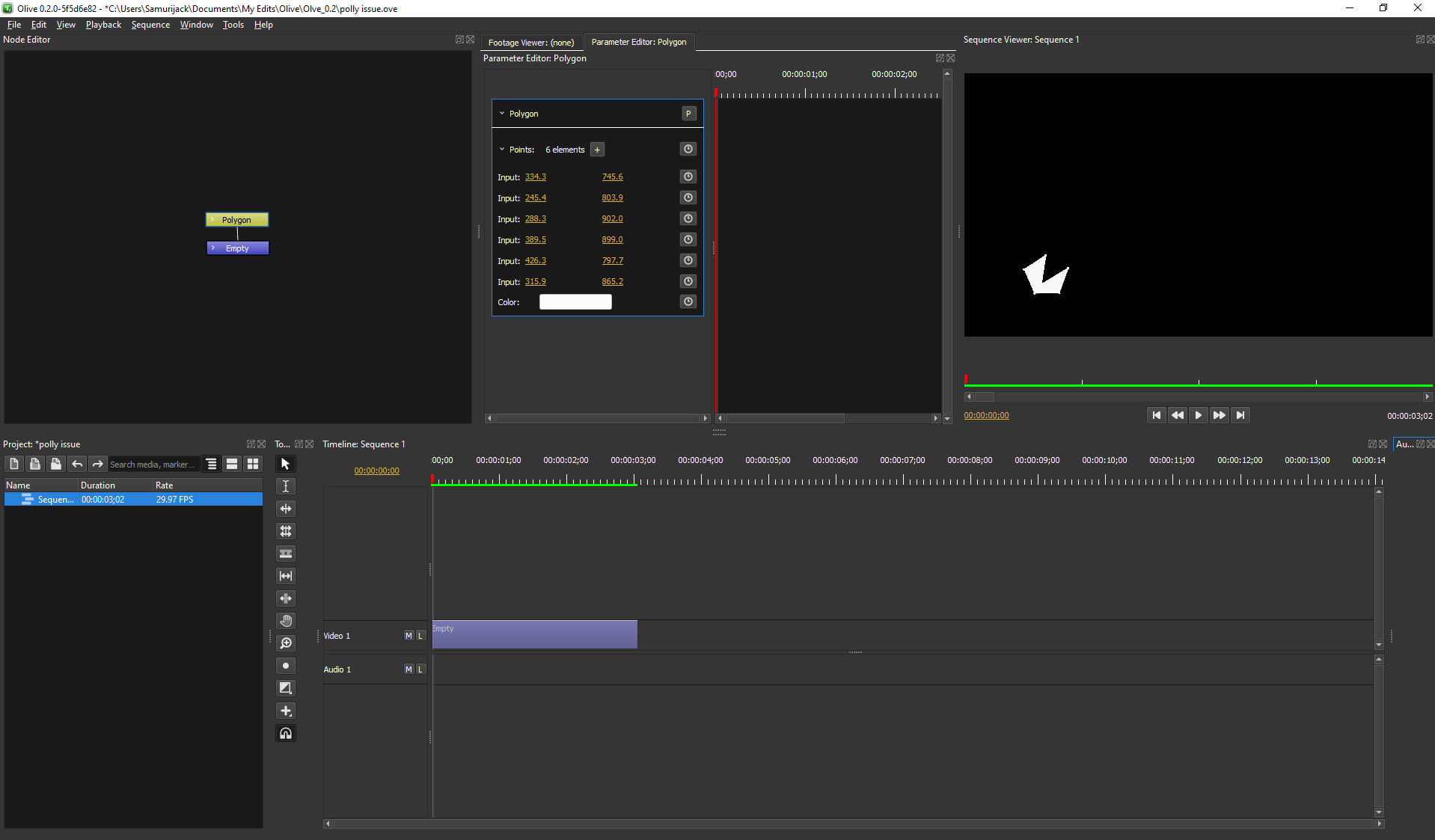This screenshot has height=840, width=1435.
Task: Open the Tools menu
Action: 233,25
